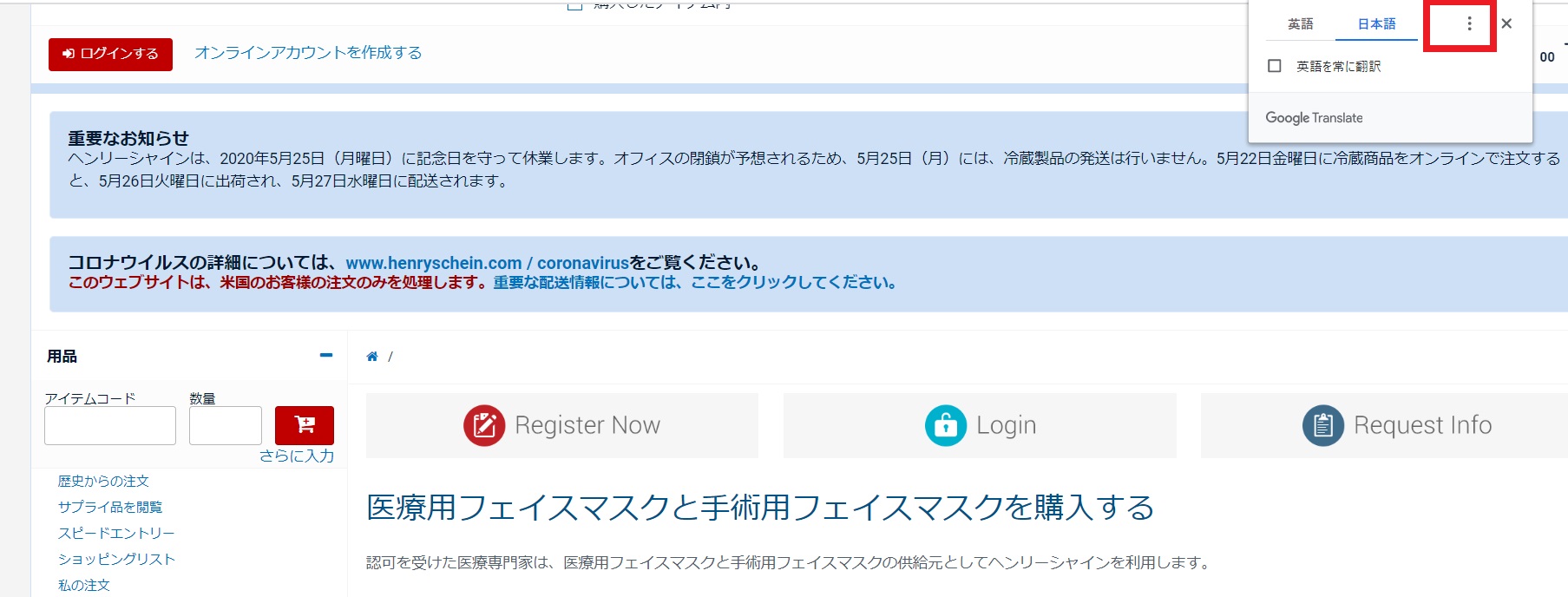Open the ショッピングリスト link
Screen dimensions: 1568x597
click(116, 560)
